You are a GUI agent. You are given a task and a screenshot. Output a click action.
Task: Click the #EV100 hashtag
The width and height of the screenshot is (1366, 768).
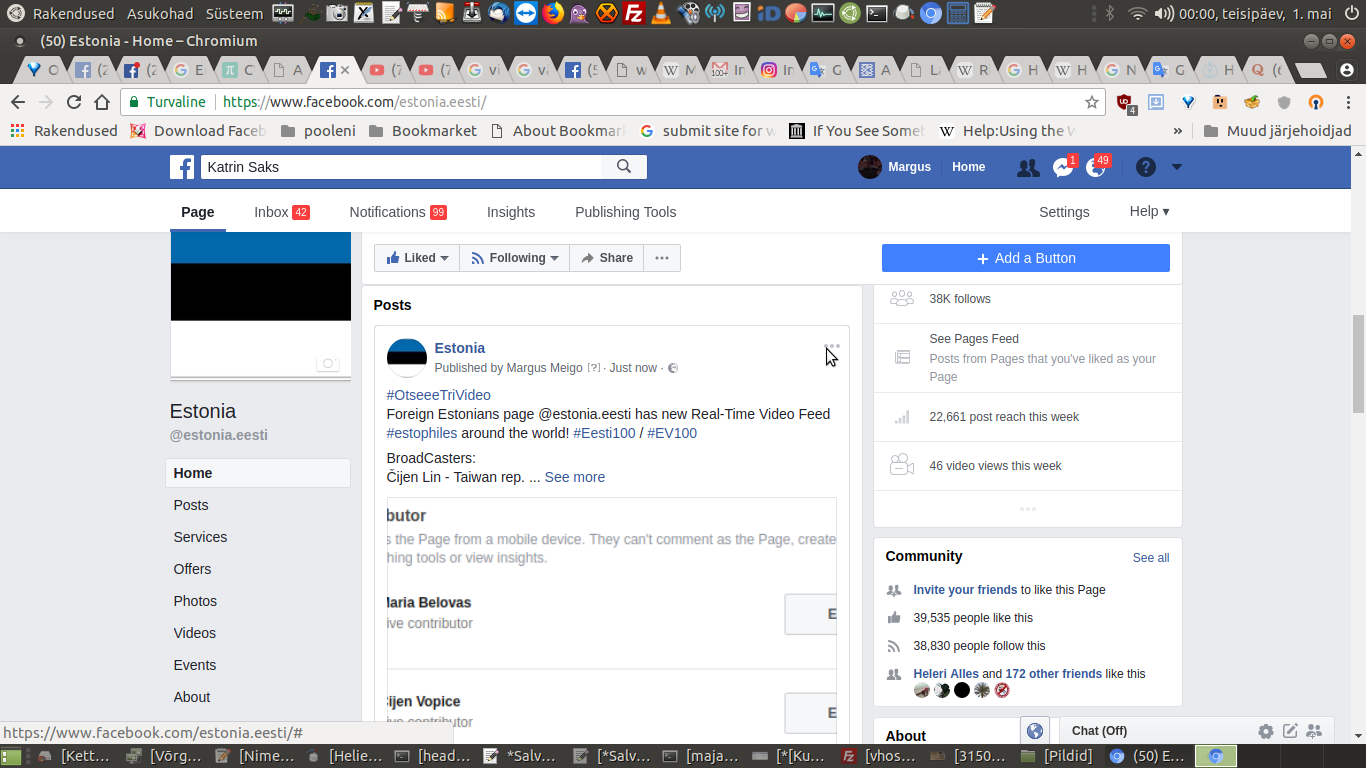click(672, 433)
